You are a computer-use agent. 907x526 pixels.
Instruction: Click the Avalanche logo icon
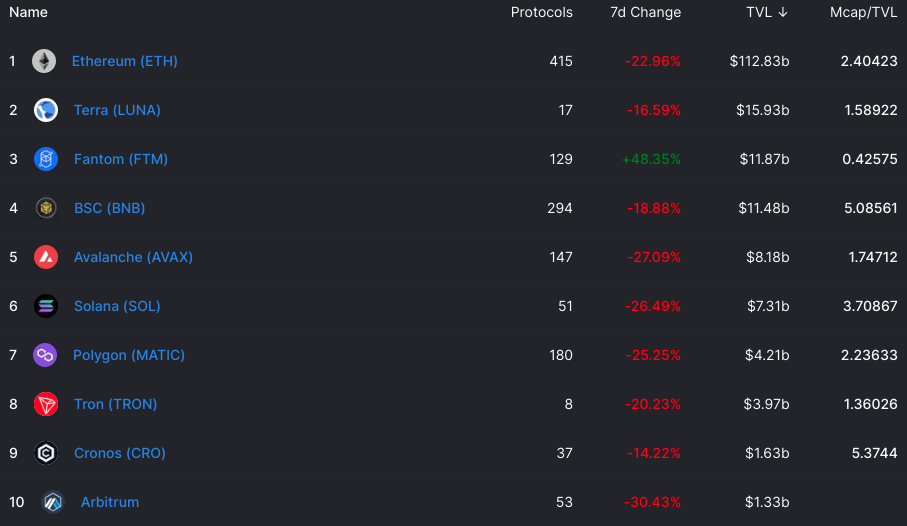pyautogui.click(x=46, y=257)
